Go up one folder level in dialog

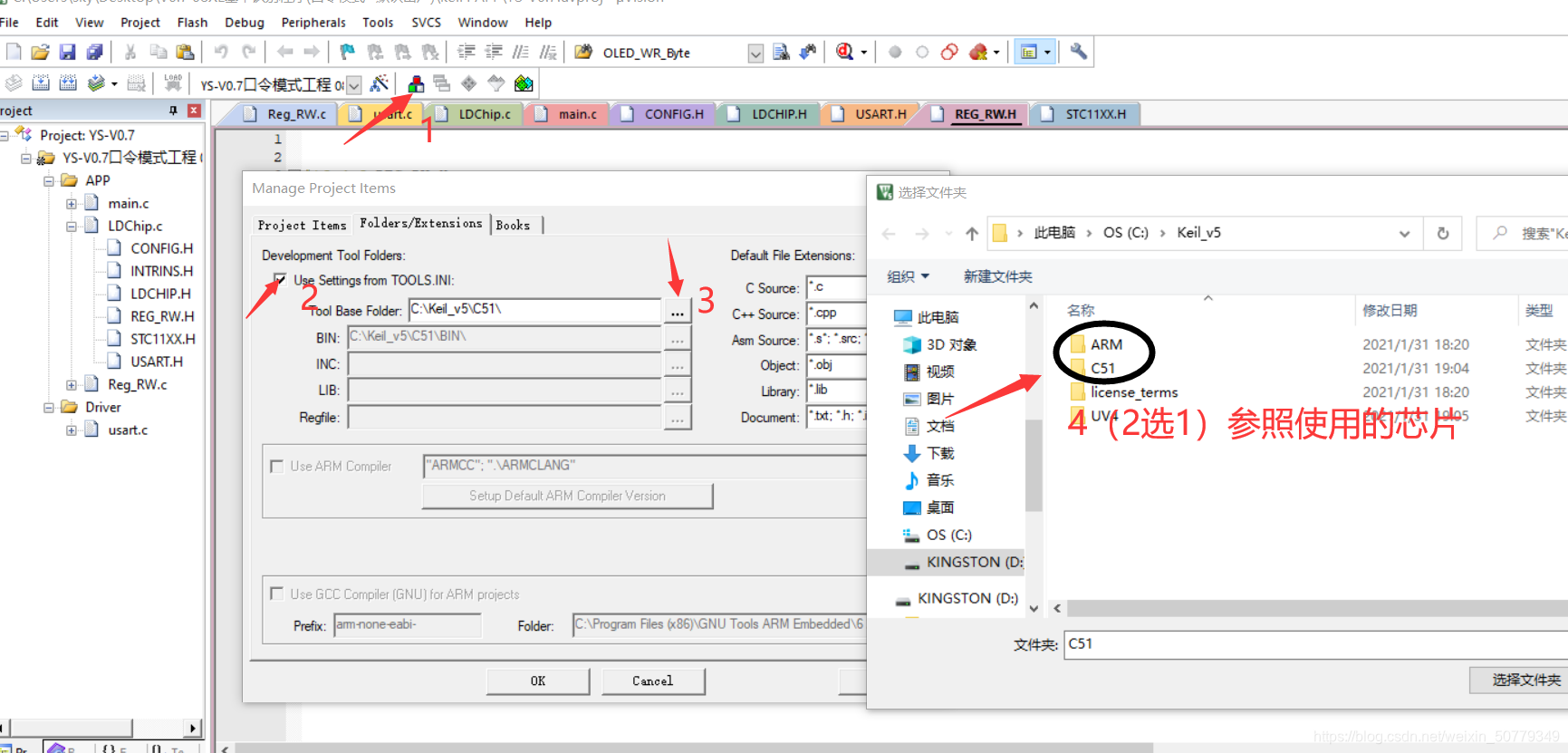972,233
